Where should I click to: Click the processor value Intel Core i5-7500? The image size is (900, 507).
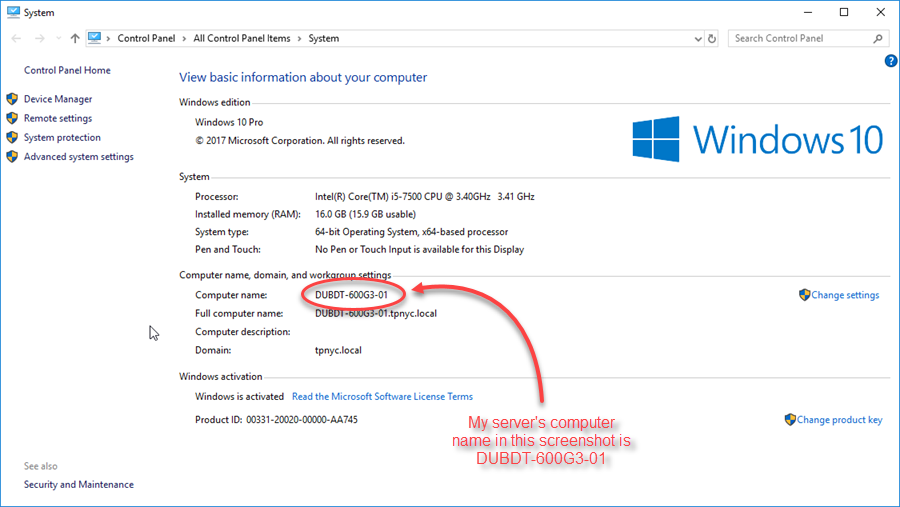pos(425,196)
